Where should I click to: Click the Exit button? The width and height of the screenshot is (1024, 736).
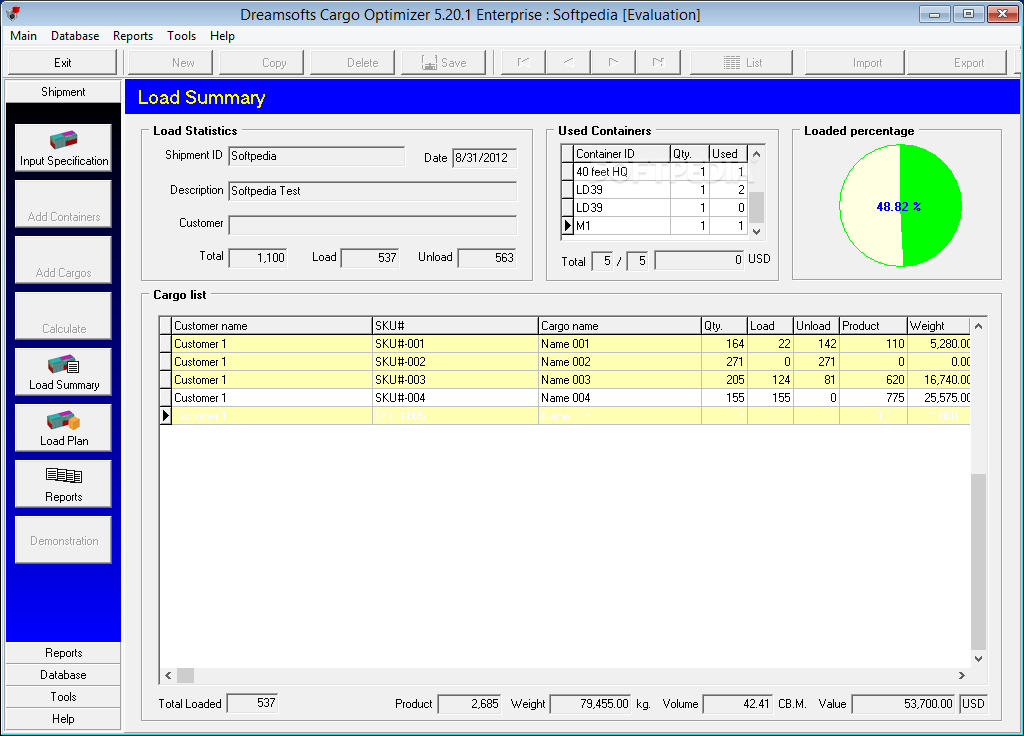[63, 63]
